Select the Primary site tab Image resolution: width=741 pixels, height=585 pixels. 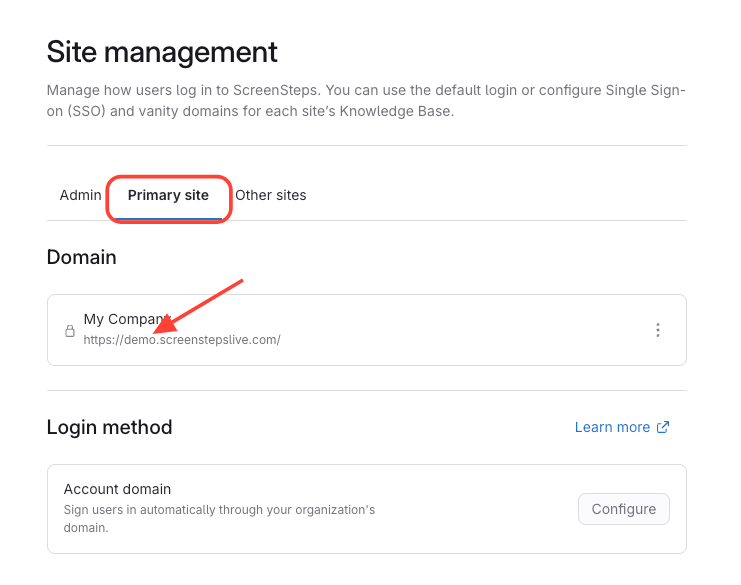point(168,195)
